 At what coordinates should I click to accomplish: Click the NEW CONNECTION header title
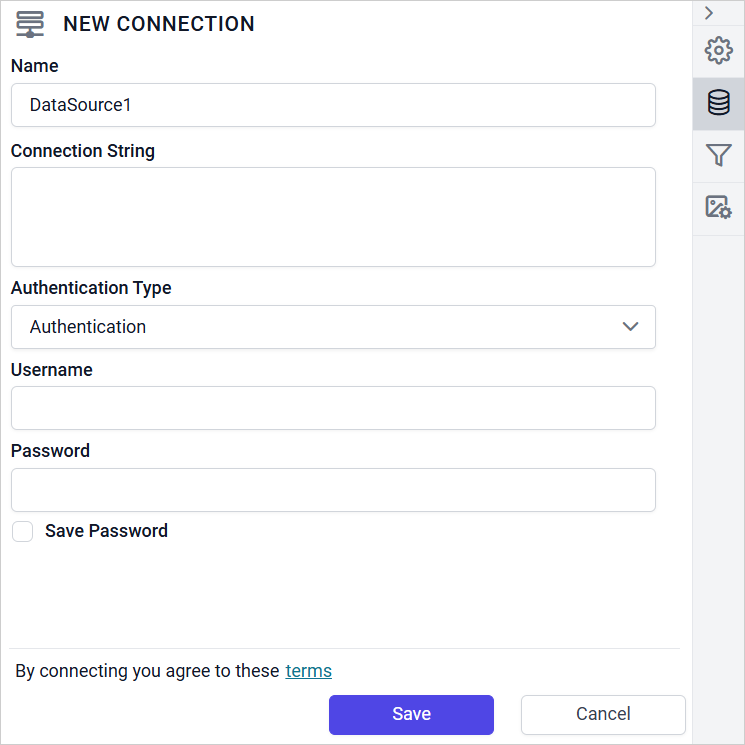159,24
